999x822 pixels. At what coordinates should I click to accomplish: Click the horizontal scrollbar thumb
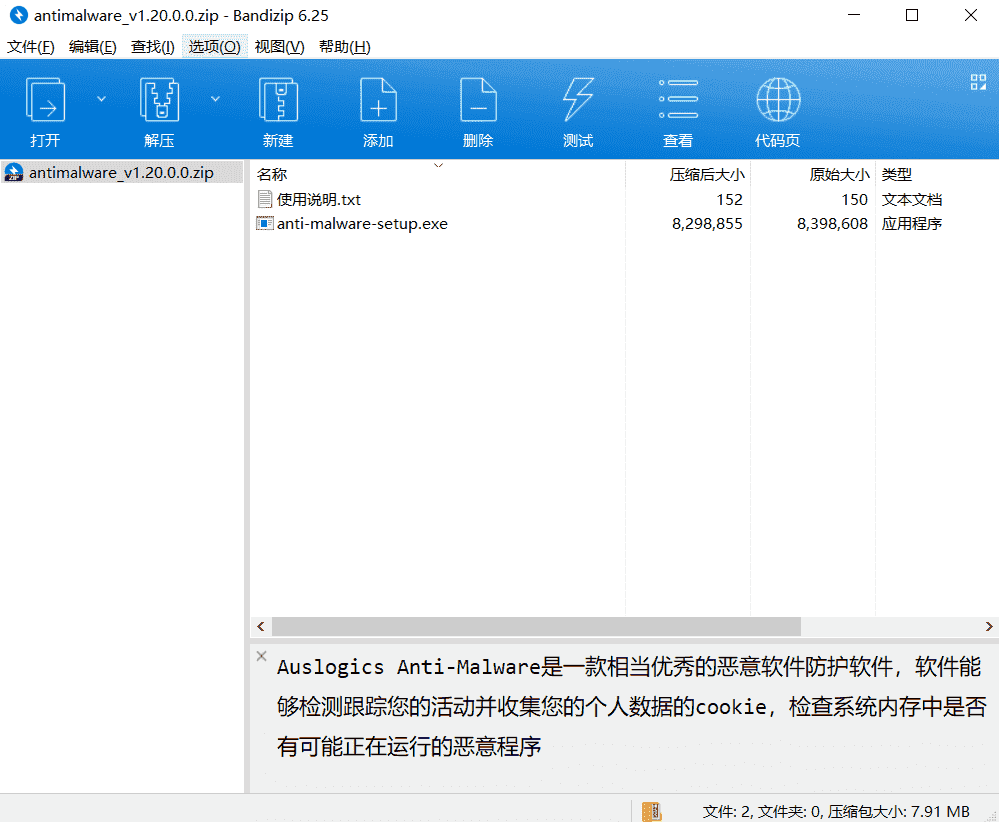tap(536, 626)
